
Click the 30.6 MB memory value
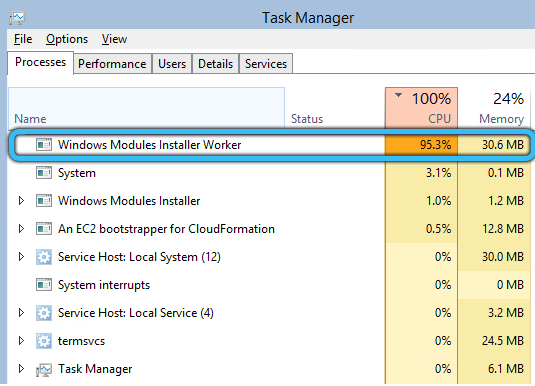(x=503, y=145)
